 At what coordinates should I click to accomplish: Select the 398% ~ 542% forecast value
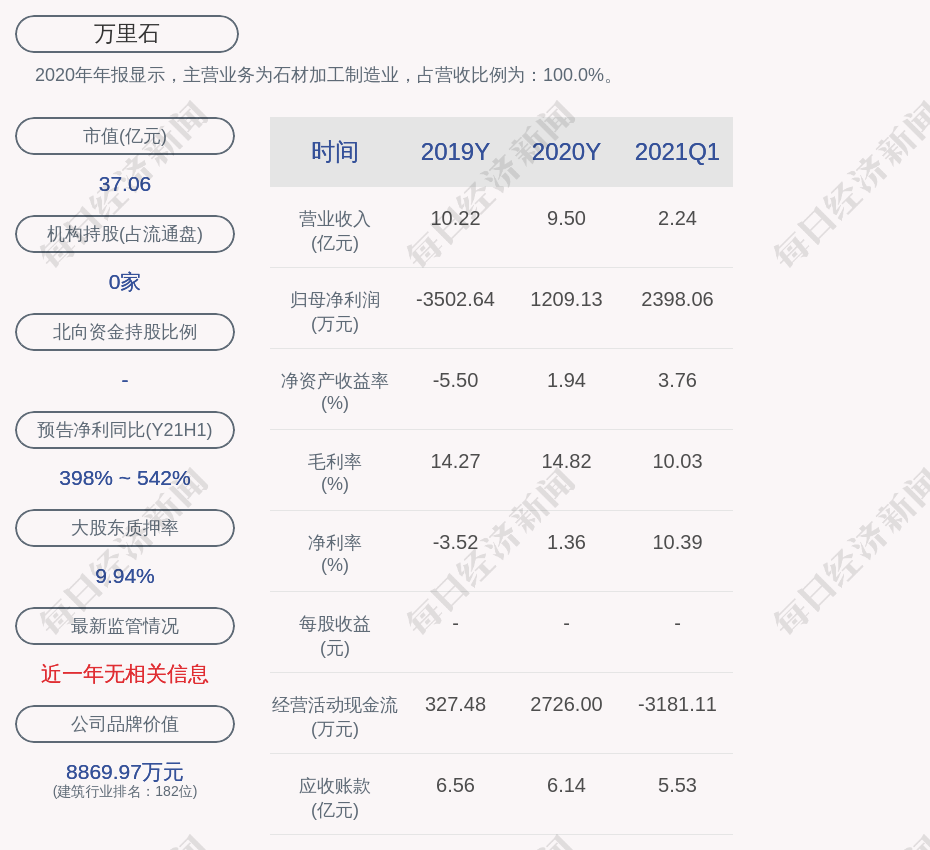coord(125,477)
